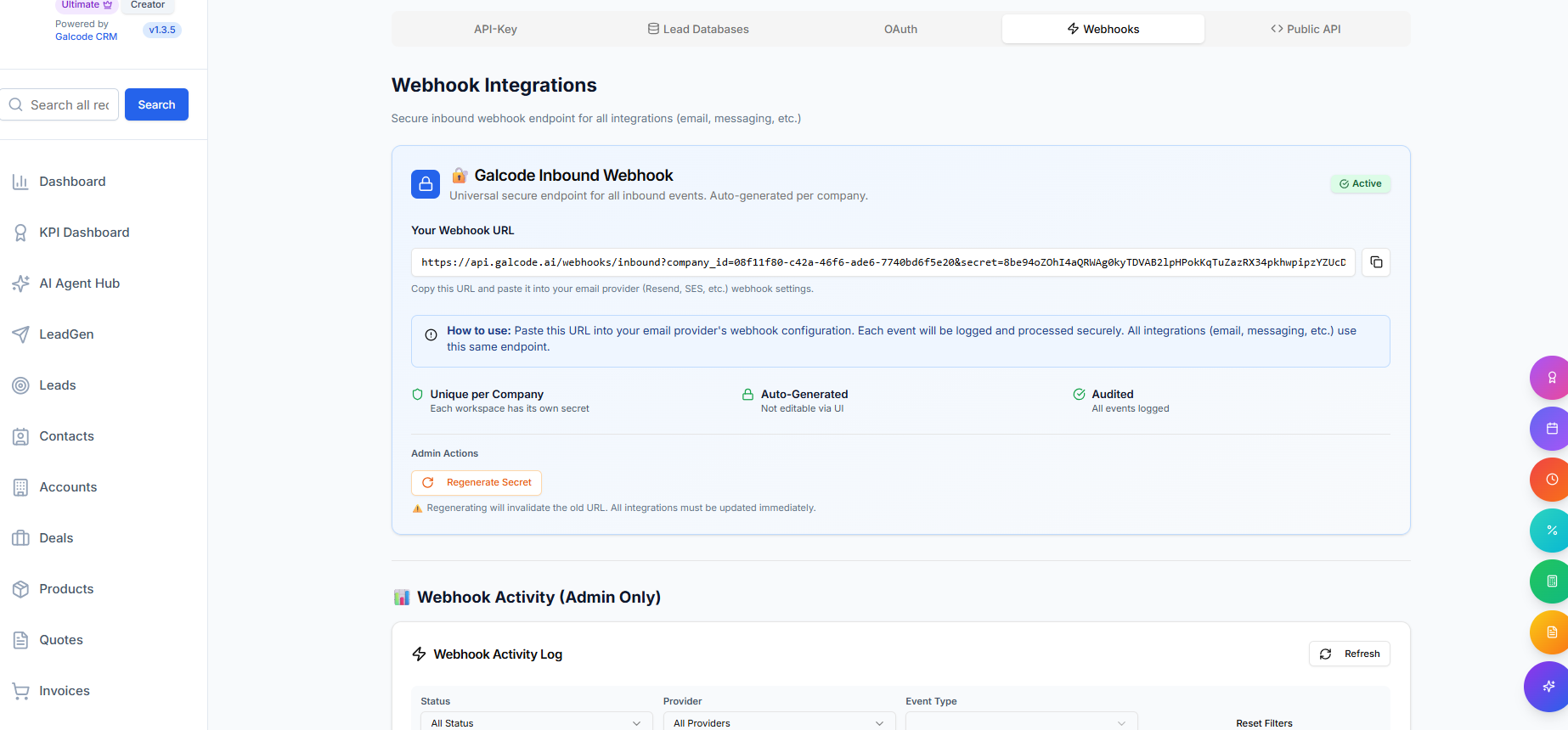Select the Webhooks tab
Screen dimensions: 1568x730
tap(1103, 29)
